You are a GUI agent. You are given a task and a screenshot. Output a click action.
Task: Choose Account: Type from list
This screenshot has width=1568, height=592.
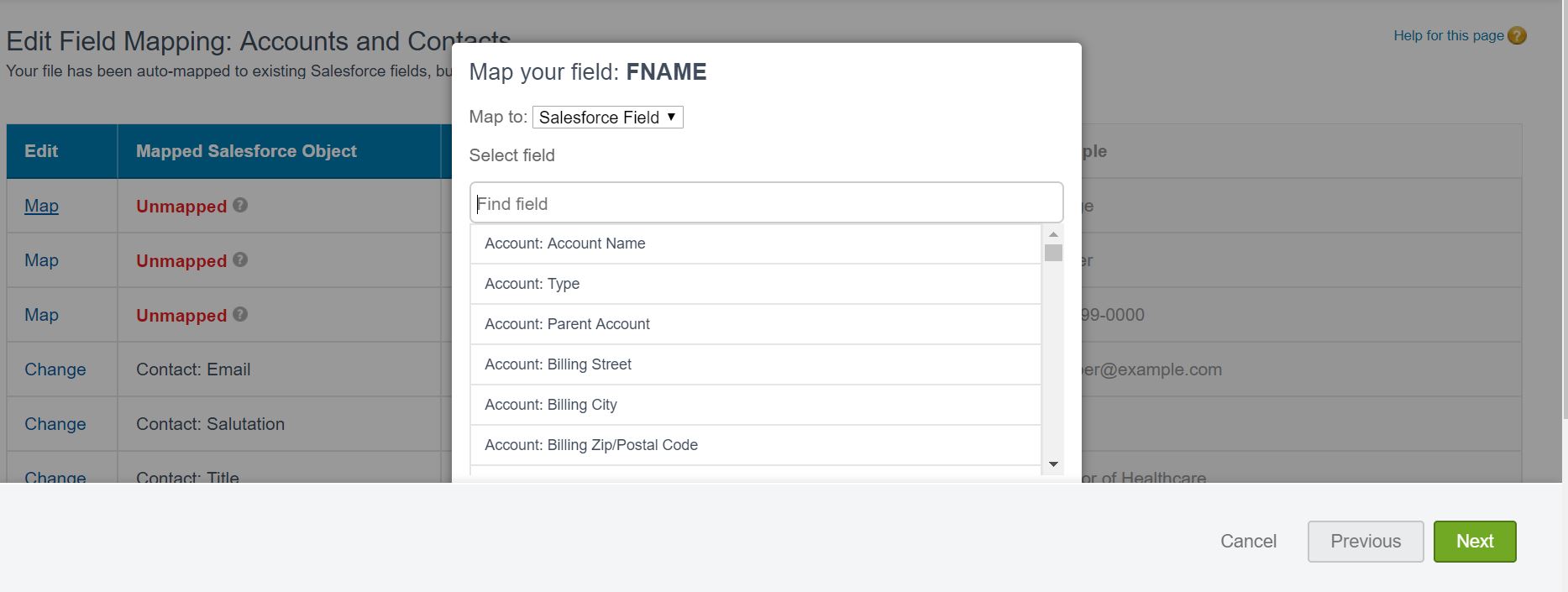pos(532,284)
